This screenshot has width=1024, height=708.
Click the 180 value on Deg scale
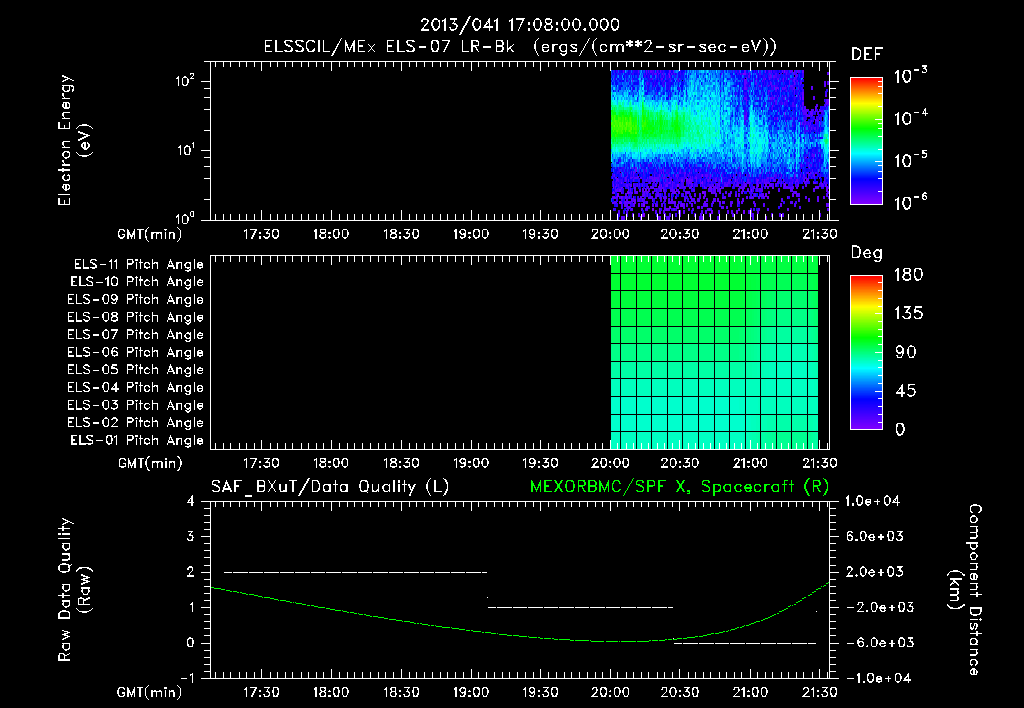(x=908, y=275)
